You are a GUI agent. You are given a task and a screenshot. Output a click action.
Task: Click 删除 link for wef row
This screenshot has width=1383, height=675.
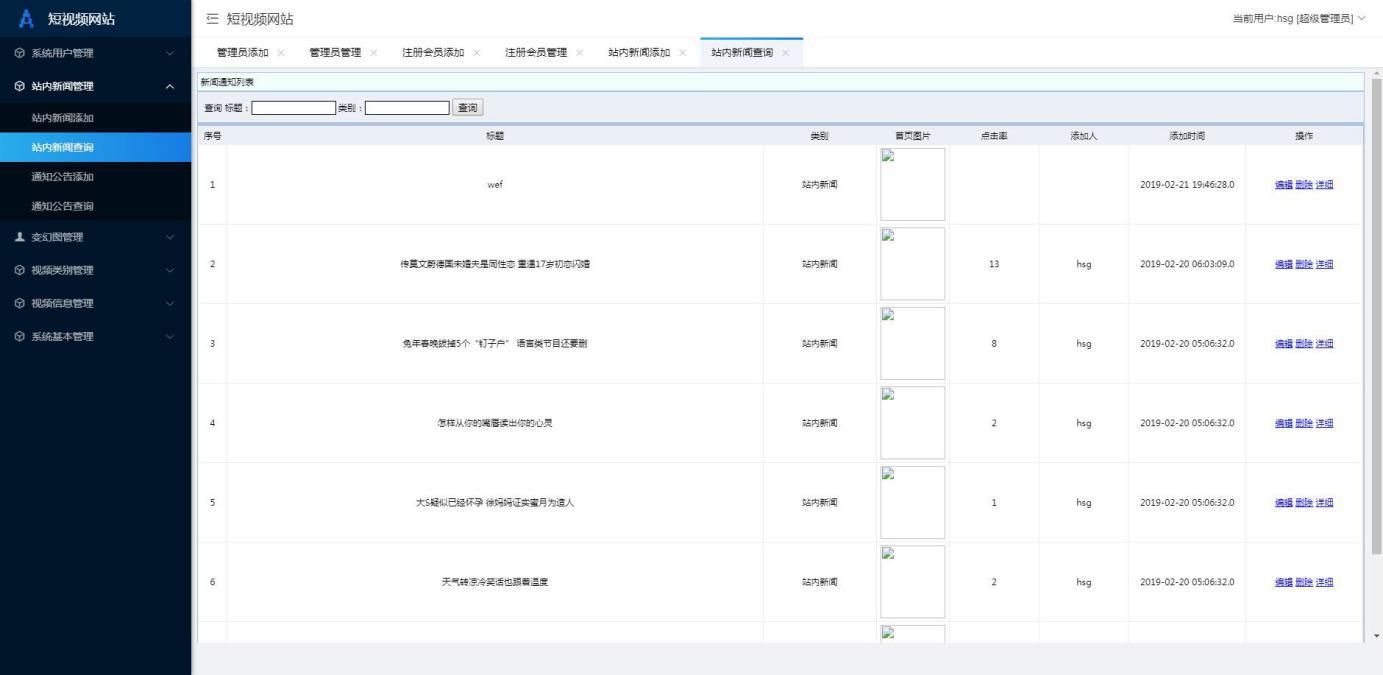pos(1303,185)
